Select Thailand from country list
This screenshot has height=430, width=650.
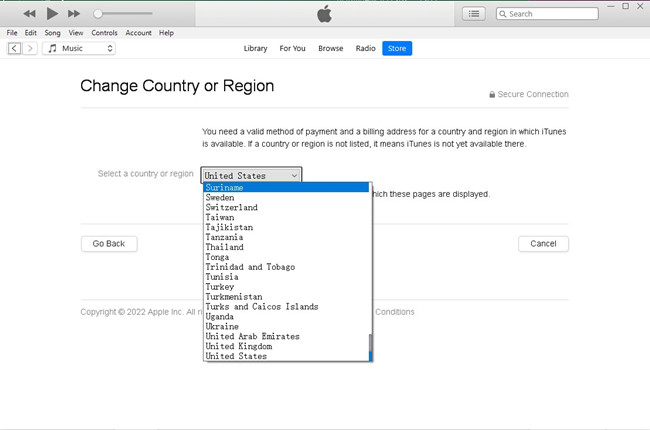286,248
